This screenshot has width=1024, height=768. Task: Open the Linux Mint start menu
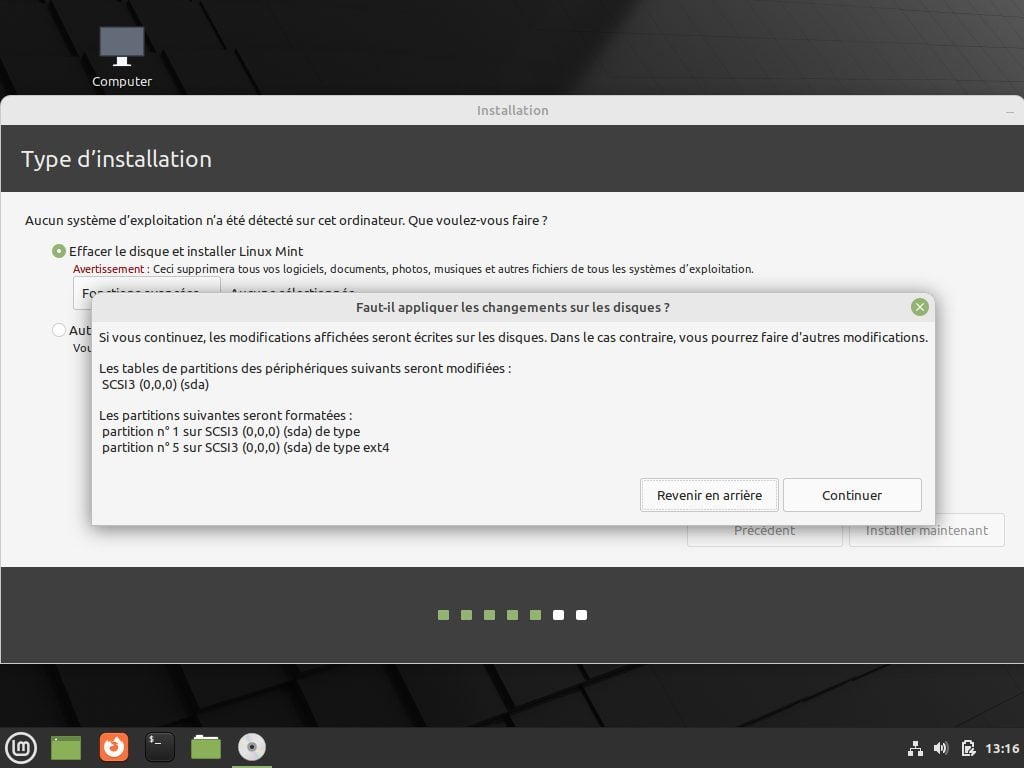click(21, 747)
